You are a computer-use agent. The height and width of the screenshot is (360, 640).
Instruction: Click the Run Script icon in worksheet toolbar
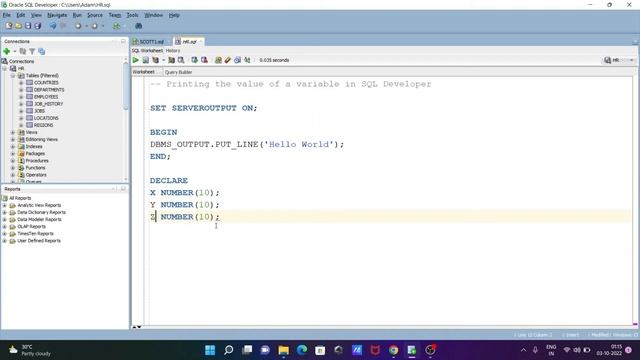pos(146,60)
